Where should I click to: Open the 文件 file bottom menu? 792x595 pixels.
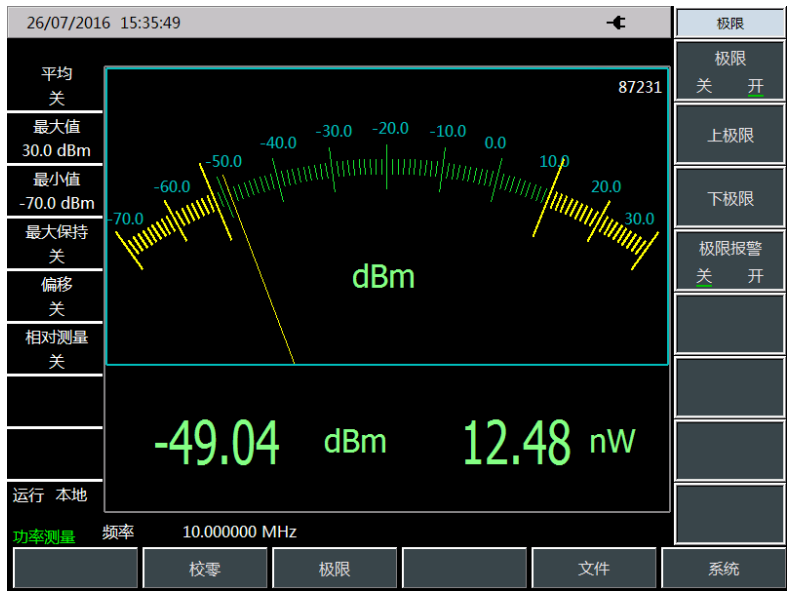click(593, 569)
